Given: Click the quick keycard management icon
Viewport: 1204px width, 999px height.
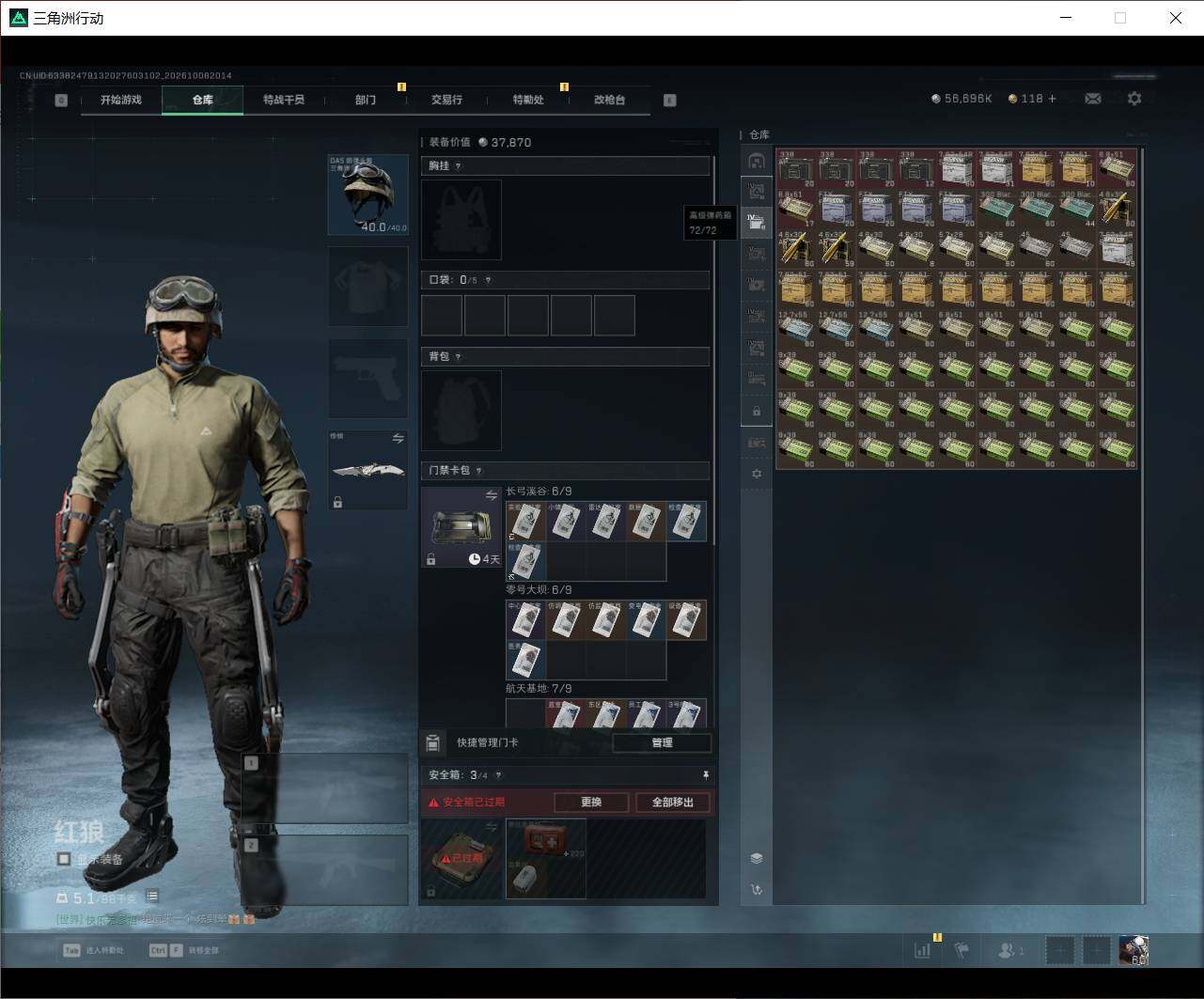Looking at the screenshot, I should tap(432, 743).
